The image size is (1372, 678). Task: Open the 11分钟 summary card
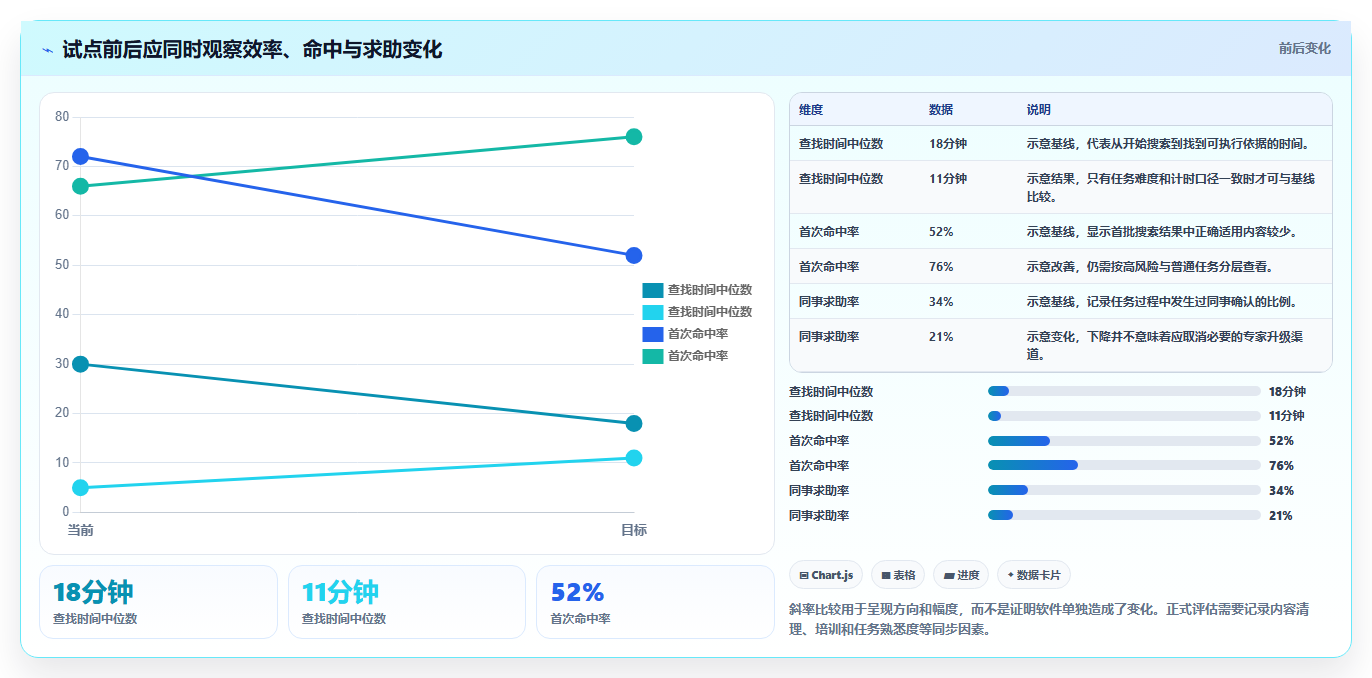407,602
